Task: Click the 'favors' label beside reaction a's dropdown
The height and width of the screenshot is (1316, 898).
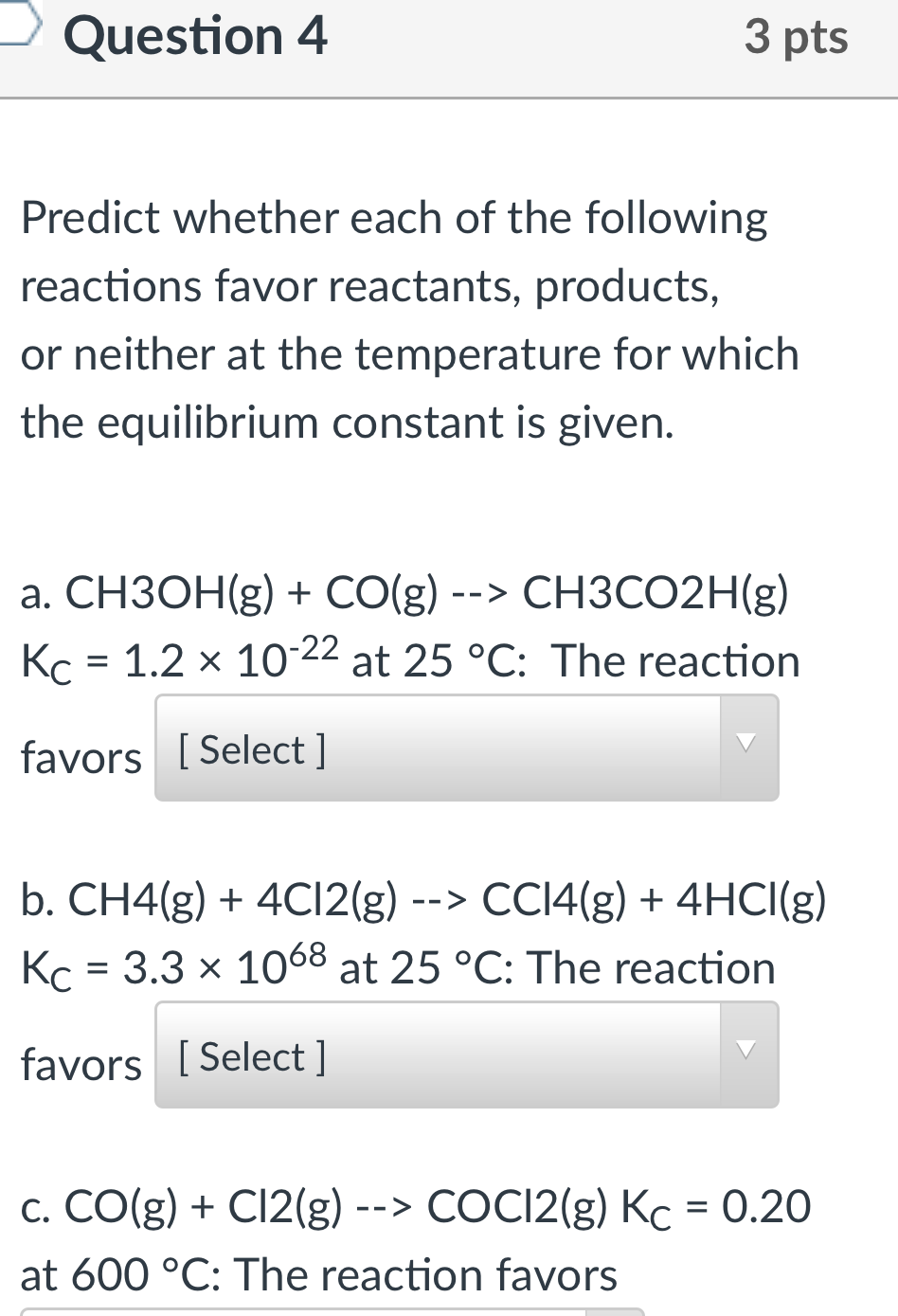Action: [81, 758]
